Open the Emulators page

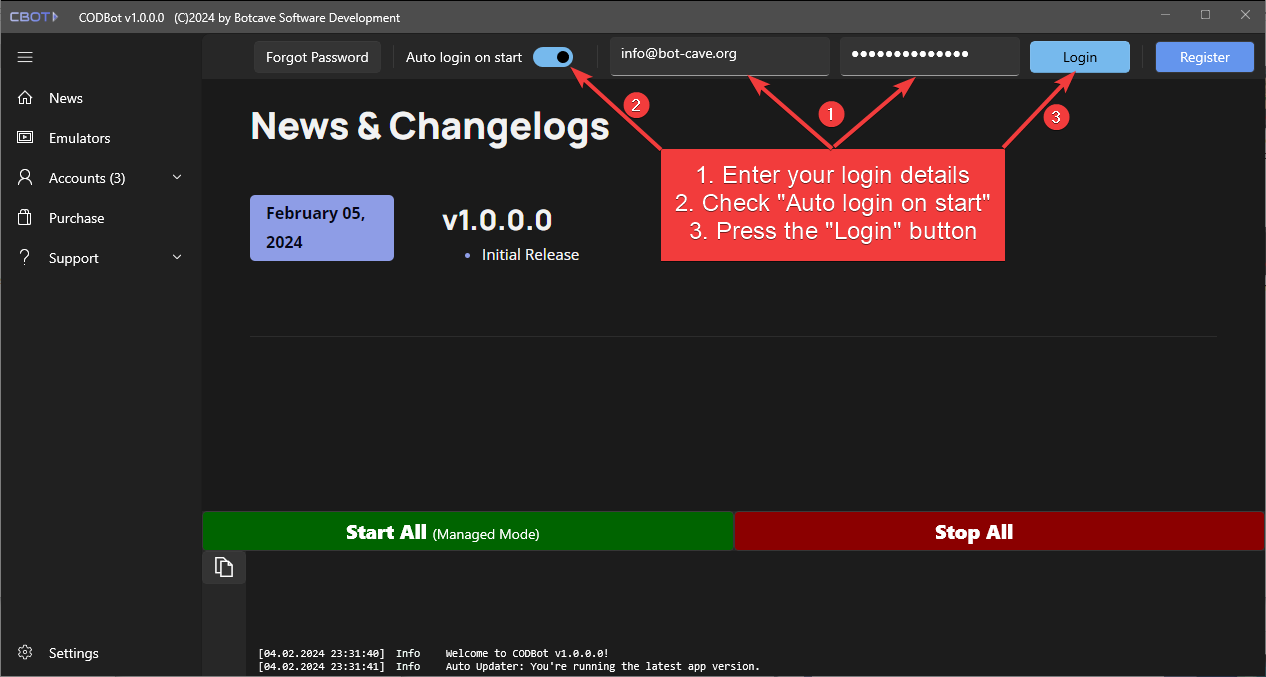click(79, 138)
